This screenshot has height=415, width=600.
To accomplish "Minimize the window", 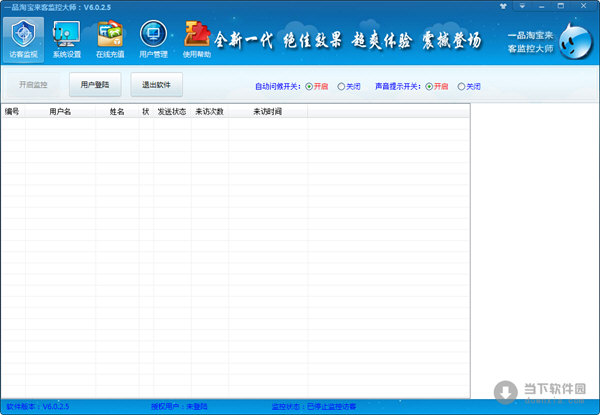I will point(541,6).
